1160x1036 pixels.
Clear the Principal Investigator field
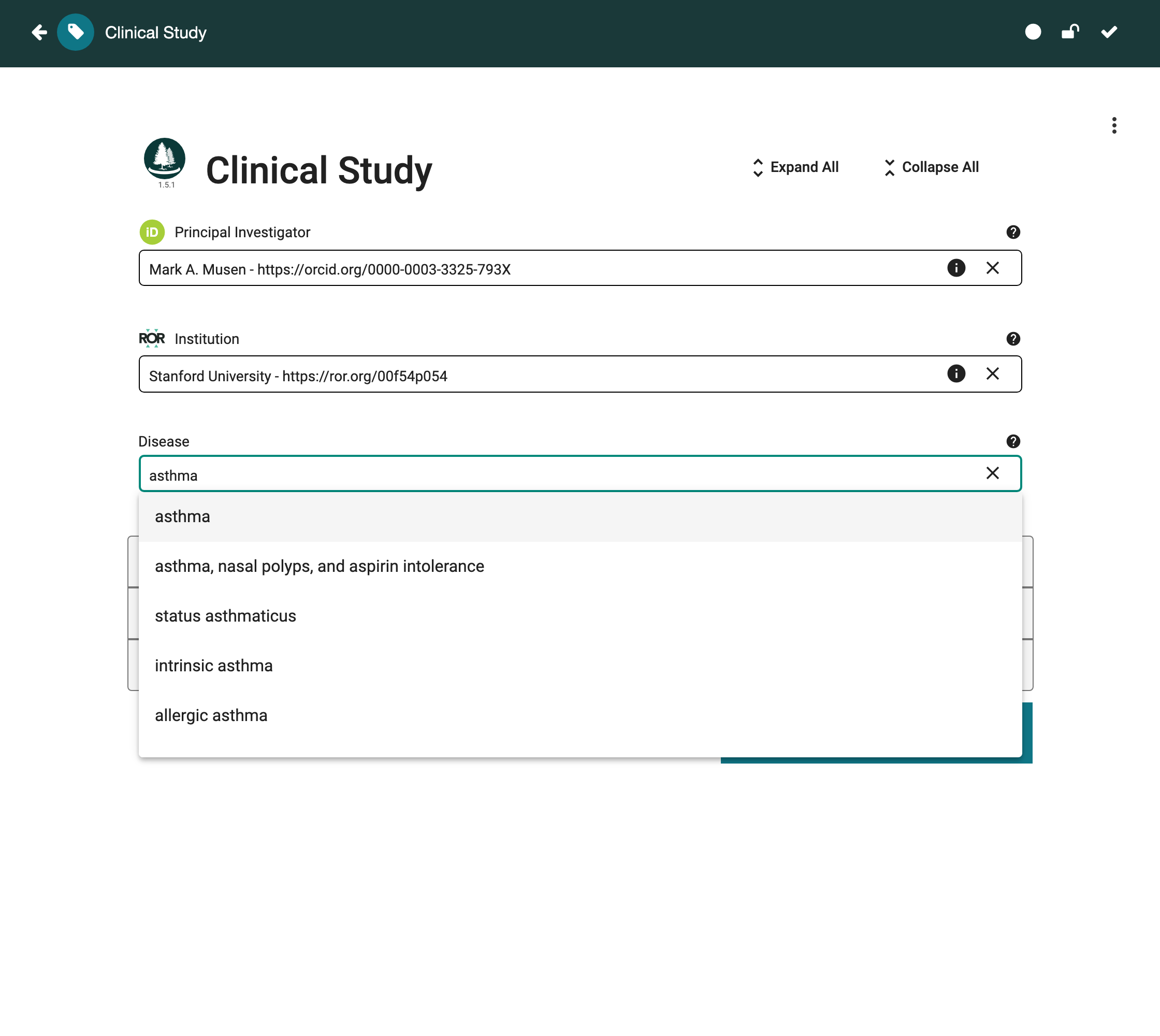pyautogui.click(x=993, y=268)
